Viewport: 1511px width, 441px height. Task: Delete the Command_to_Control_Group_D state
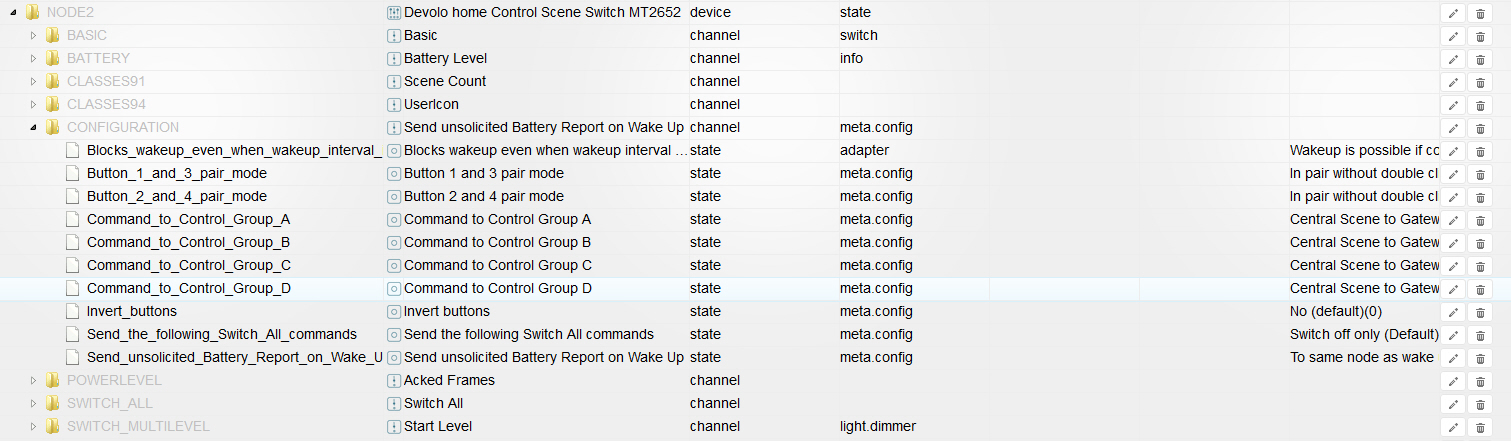(1480, 289)
